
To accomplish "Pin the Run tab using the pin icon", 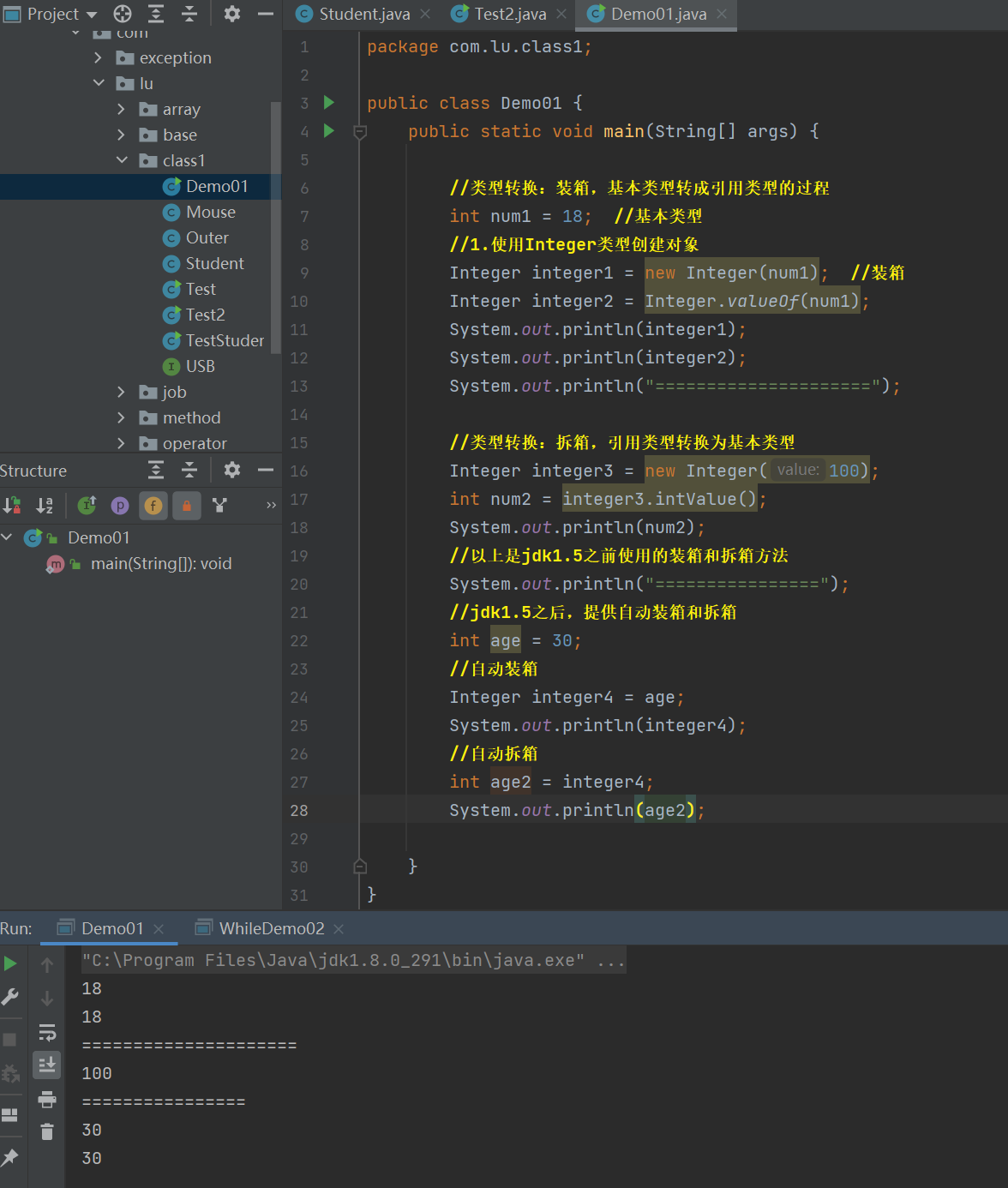I will 10,1157.
